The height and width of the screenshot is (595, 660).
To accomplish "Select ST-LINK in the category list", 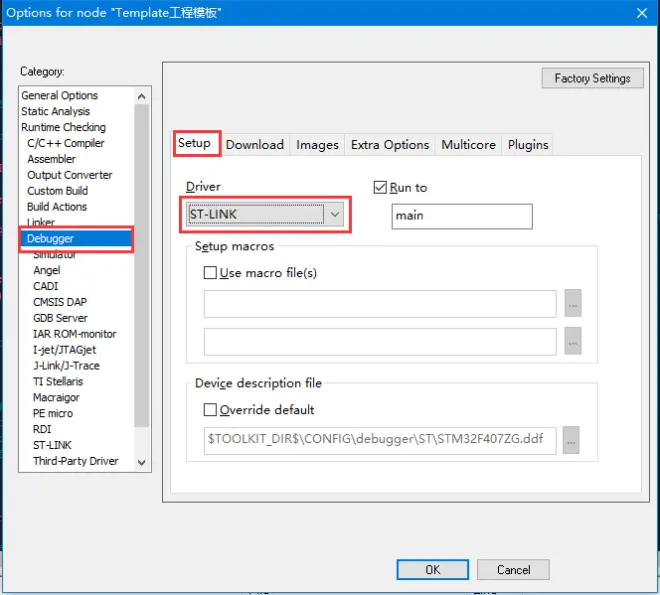I will click(52, 445).
